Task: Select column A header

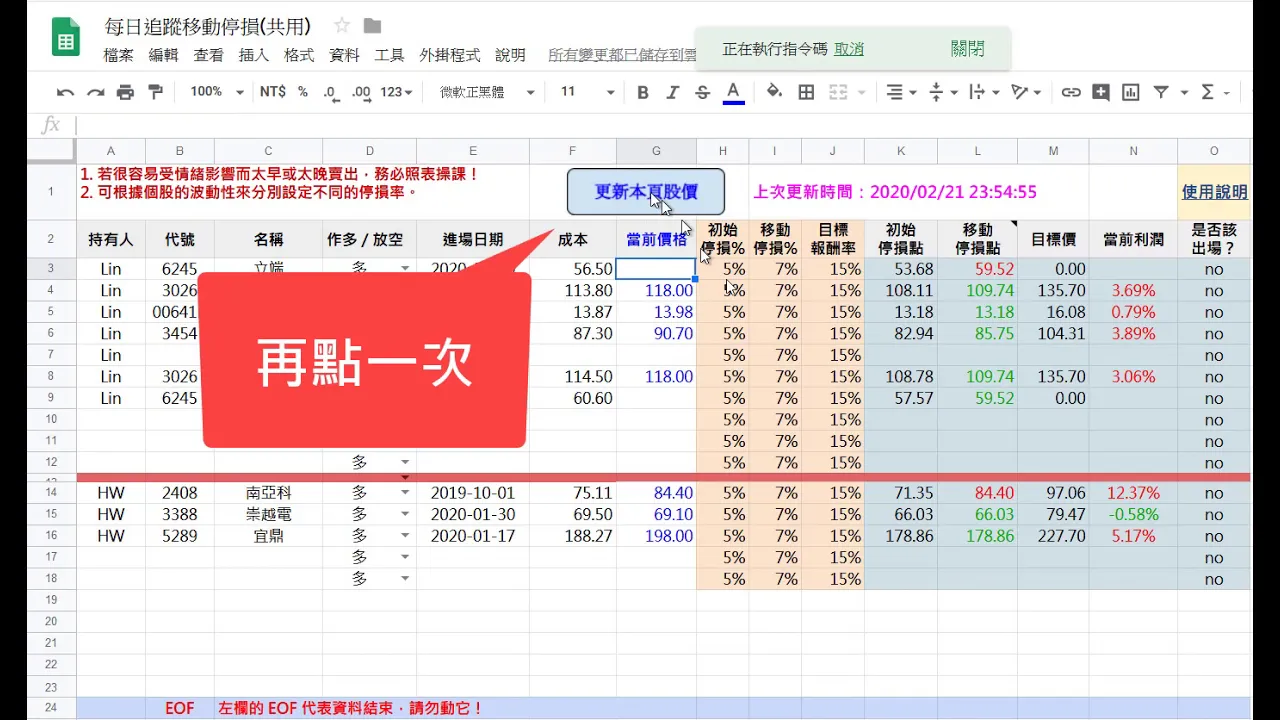Action: coord(110,151)
